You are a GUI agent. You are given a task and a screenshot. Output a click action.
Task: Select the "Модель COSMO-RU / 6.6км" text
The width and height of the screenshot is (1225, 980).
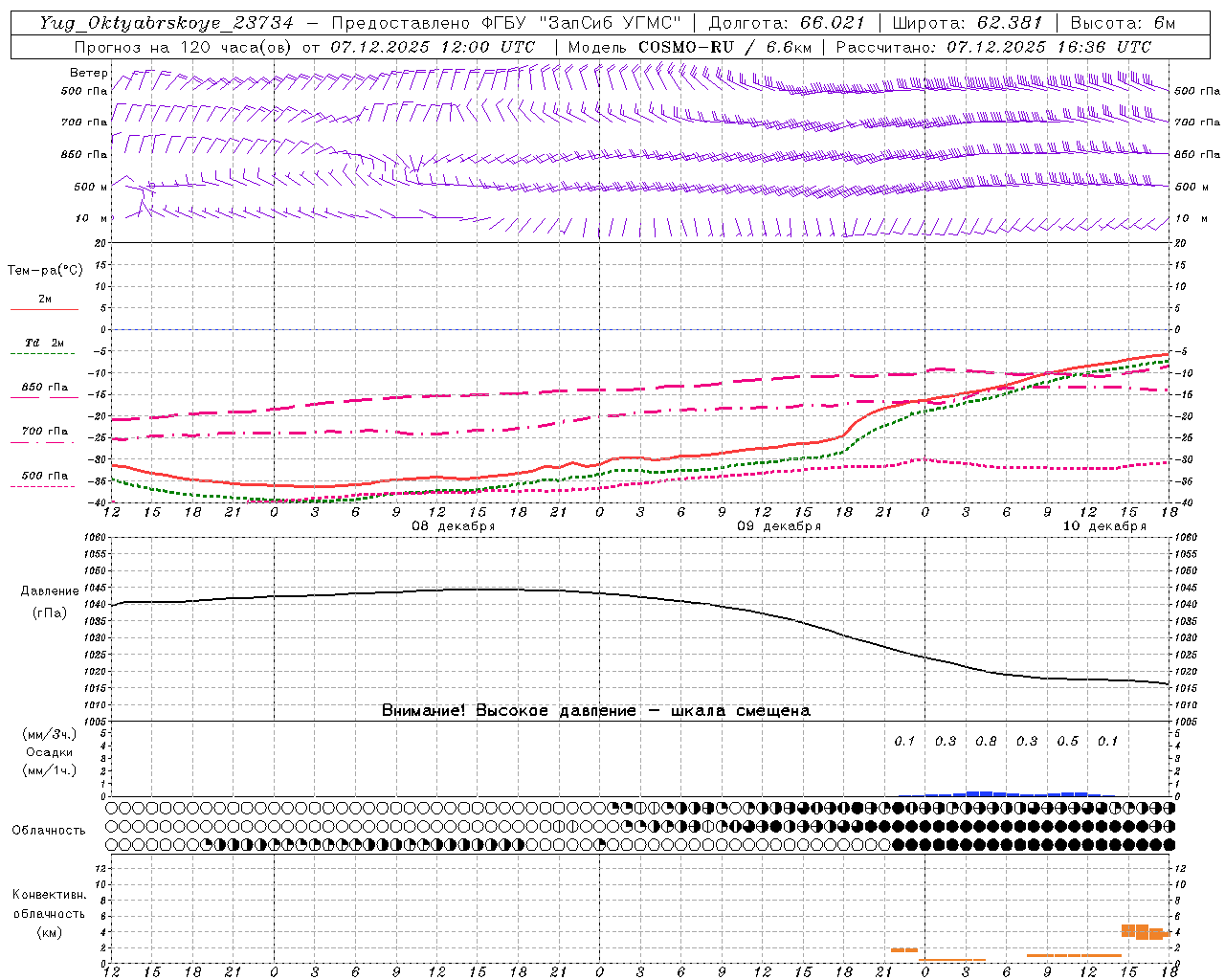pyautogui.click(x=690, y=47)
